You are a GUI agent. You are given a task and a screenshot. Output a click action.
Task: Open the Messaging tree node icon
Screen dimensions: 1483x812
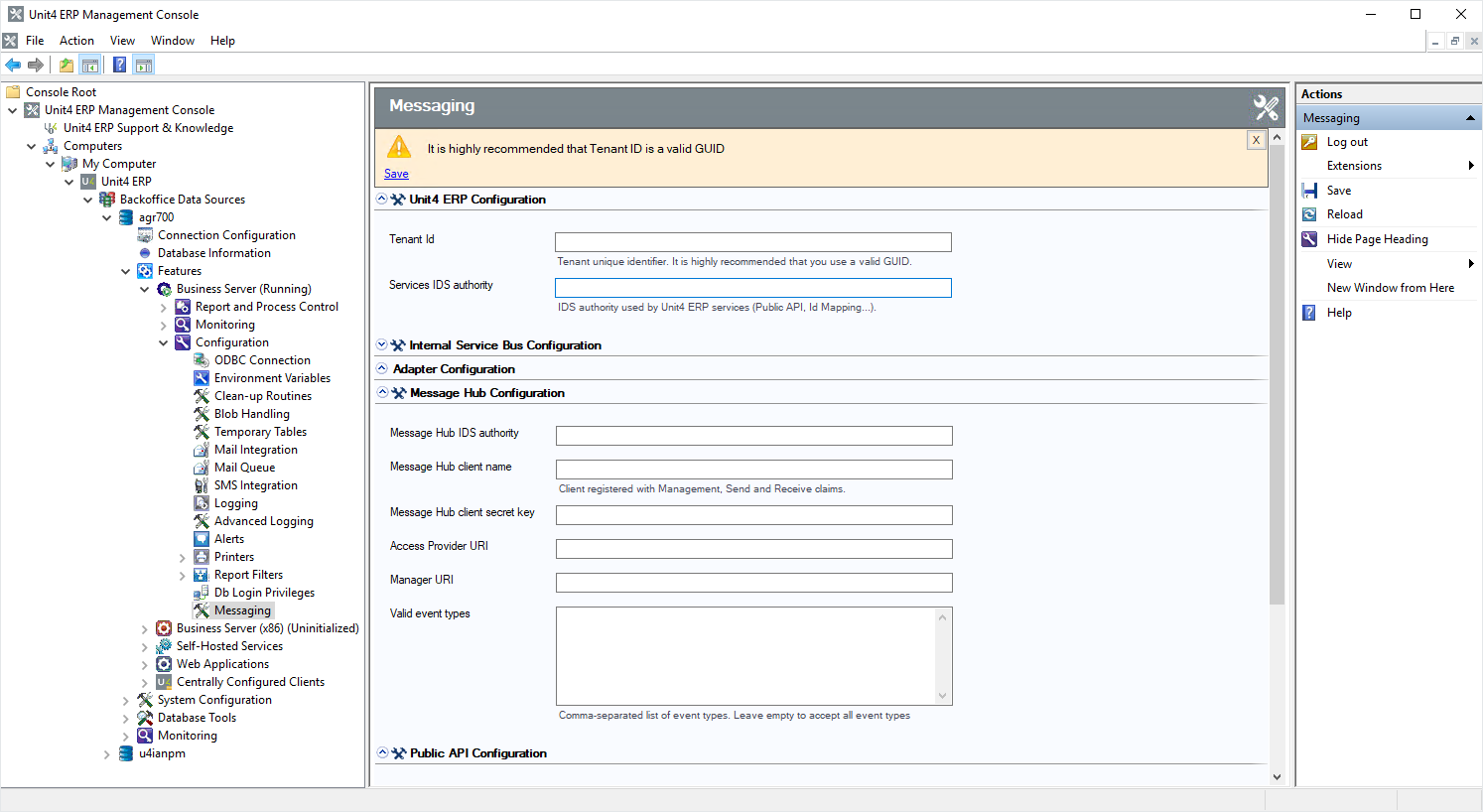click(202, 610)
